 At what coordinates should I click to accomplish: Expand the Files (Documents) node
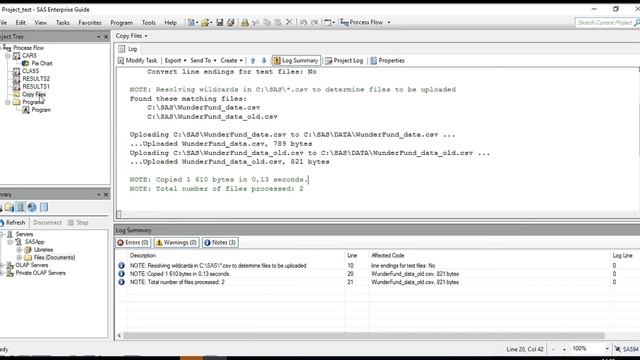(x=19, y=258)
